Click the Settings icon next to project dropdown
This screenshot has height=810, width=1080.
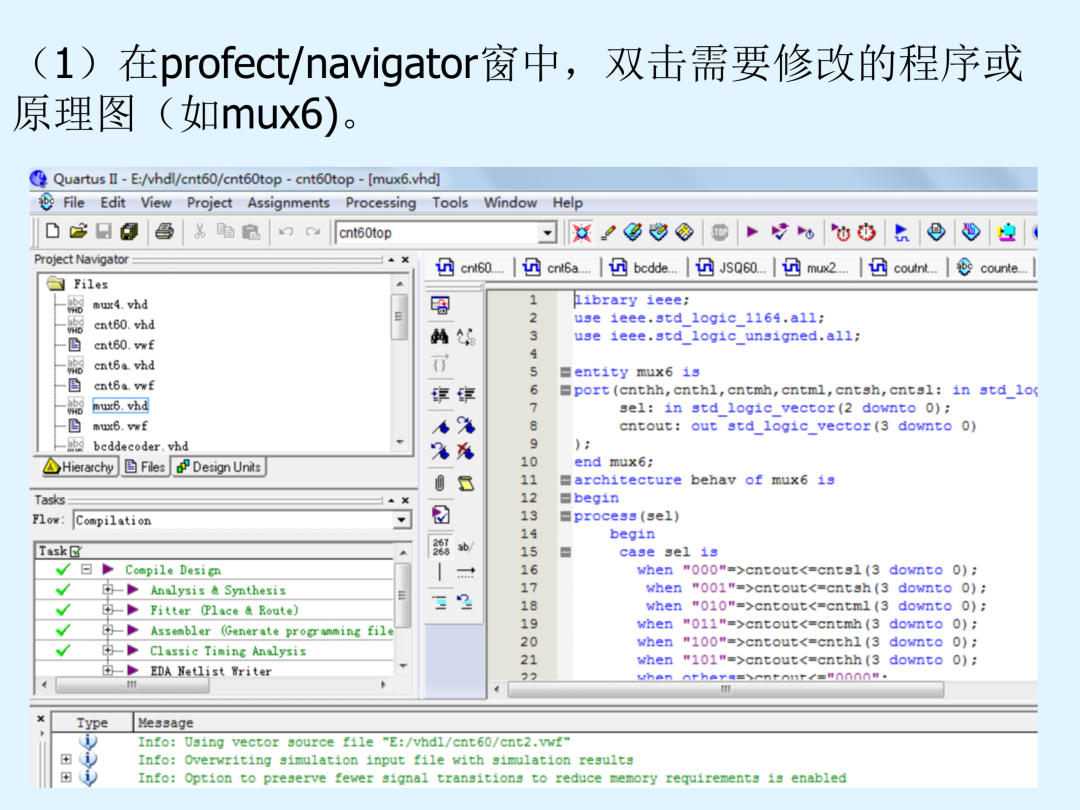pyautogui.click(x=582, y=233)
